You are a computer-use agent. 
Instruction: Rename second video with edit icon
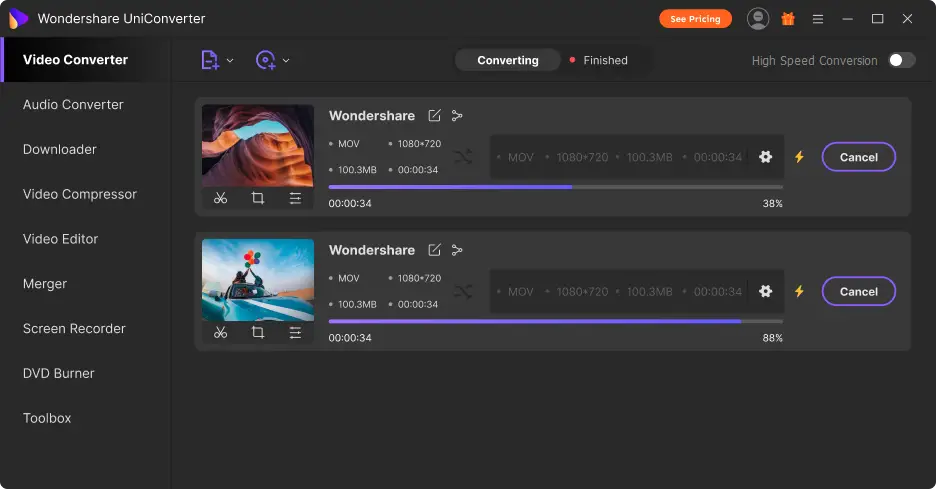click(435, 250)
